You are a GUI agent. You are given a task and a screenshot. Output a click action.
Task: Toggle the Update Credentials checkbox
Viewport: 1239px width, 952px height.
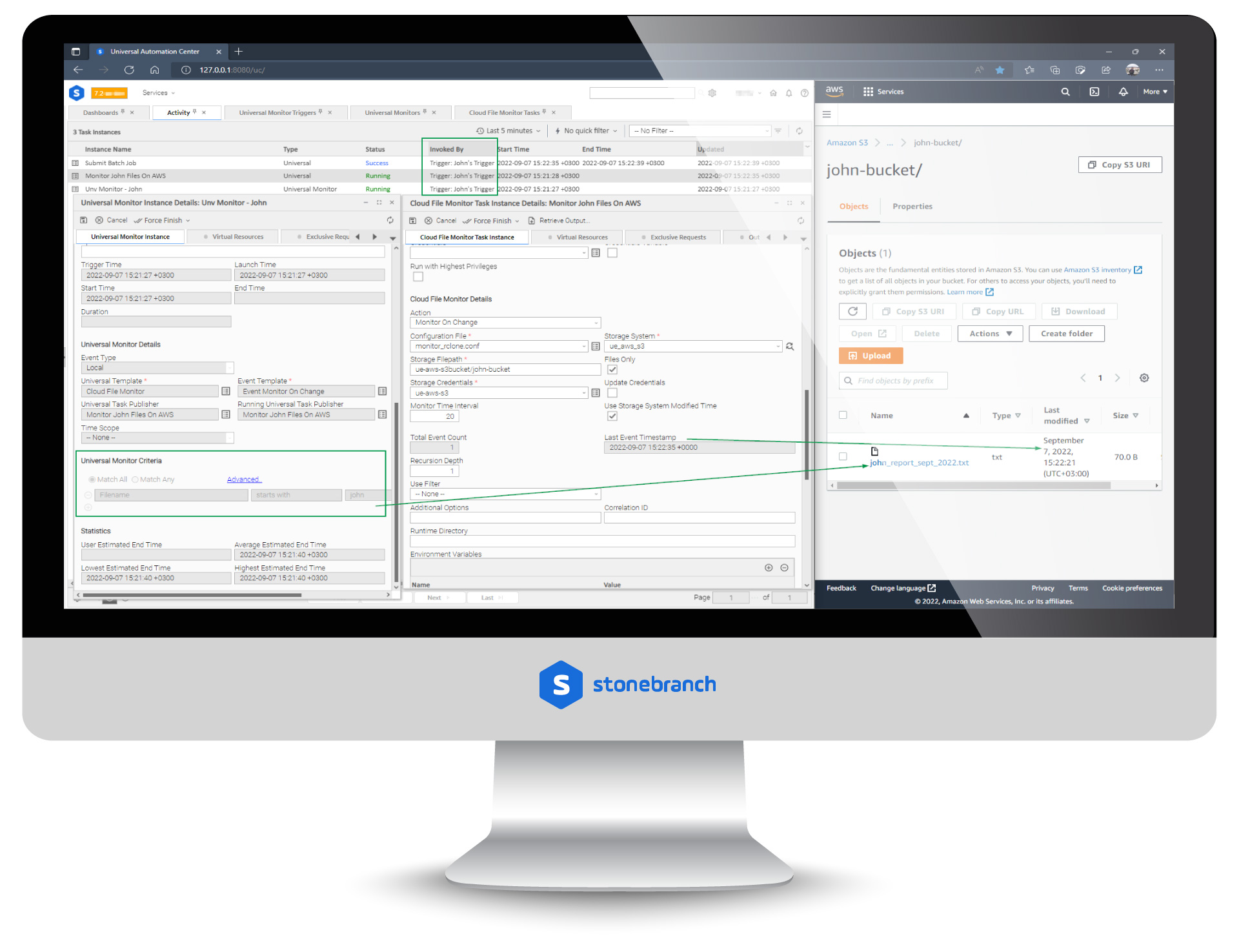click(612, 393)
